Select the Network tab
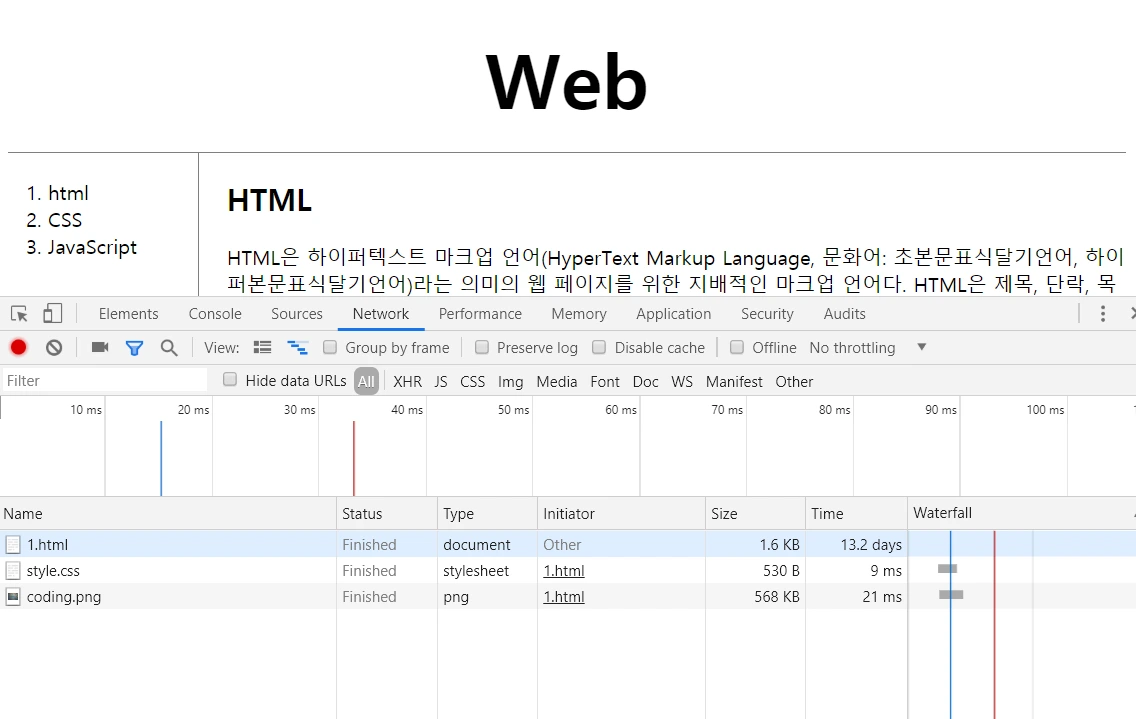 tap(381, 314)
